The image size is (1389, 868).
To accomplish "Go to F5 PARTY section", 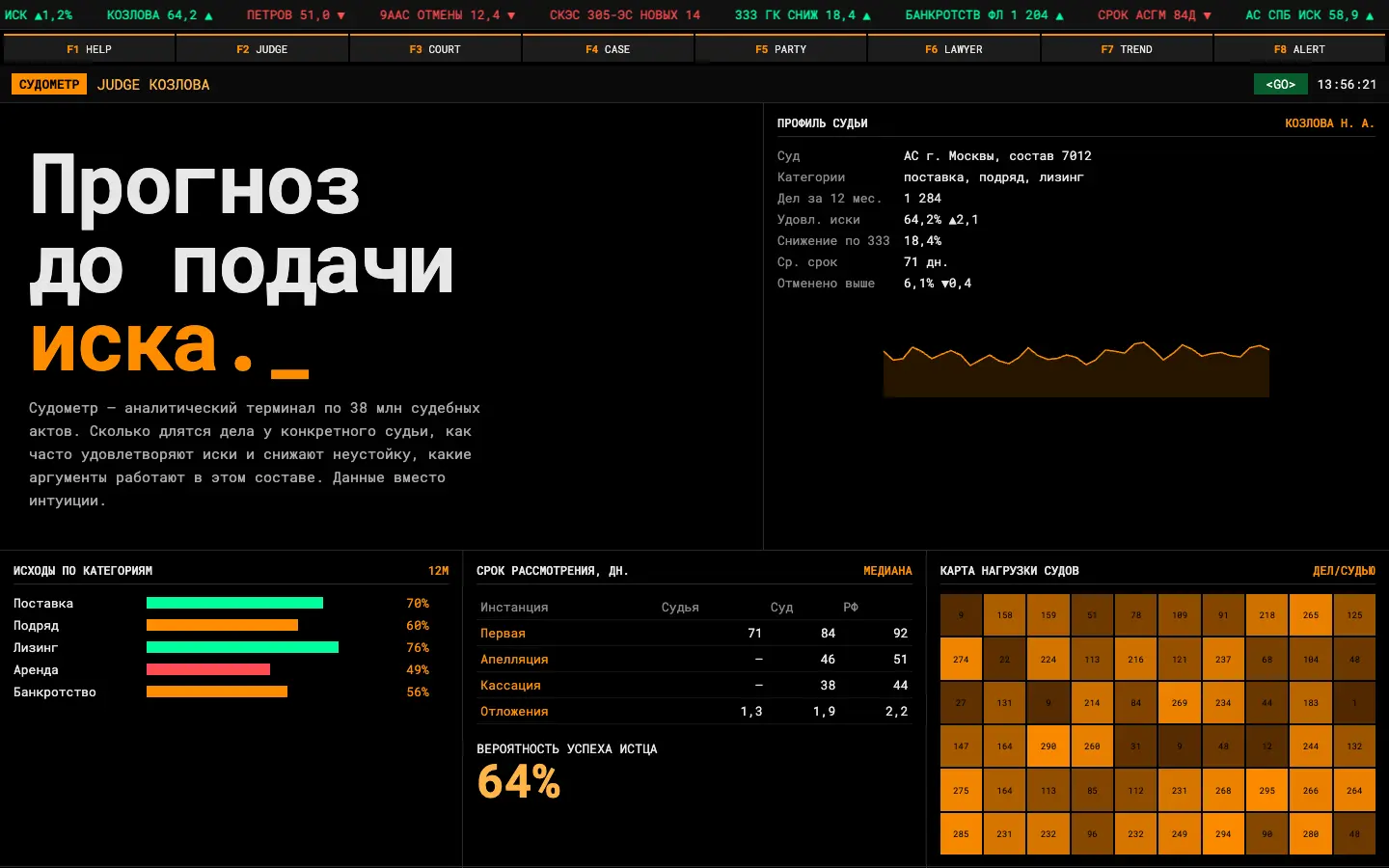I will [781, 48].
